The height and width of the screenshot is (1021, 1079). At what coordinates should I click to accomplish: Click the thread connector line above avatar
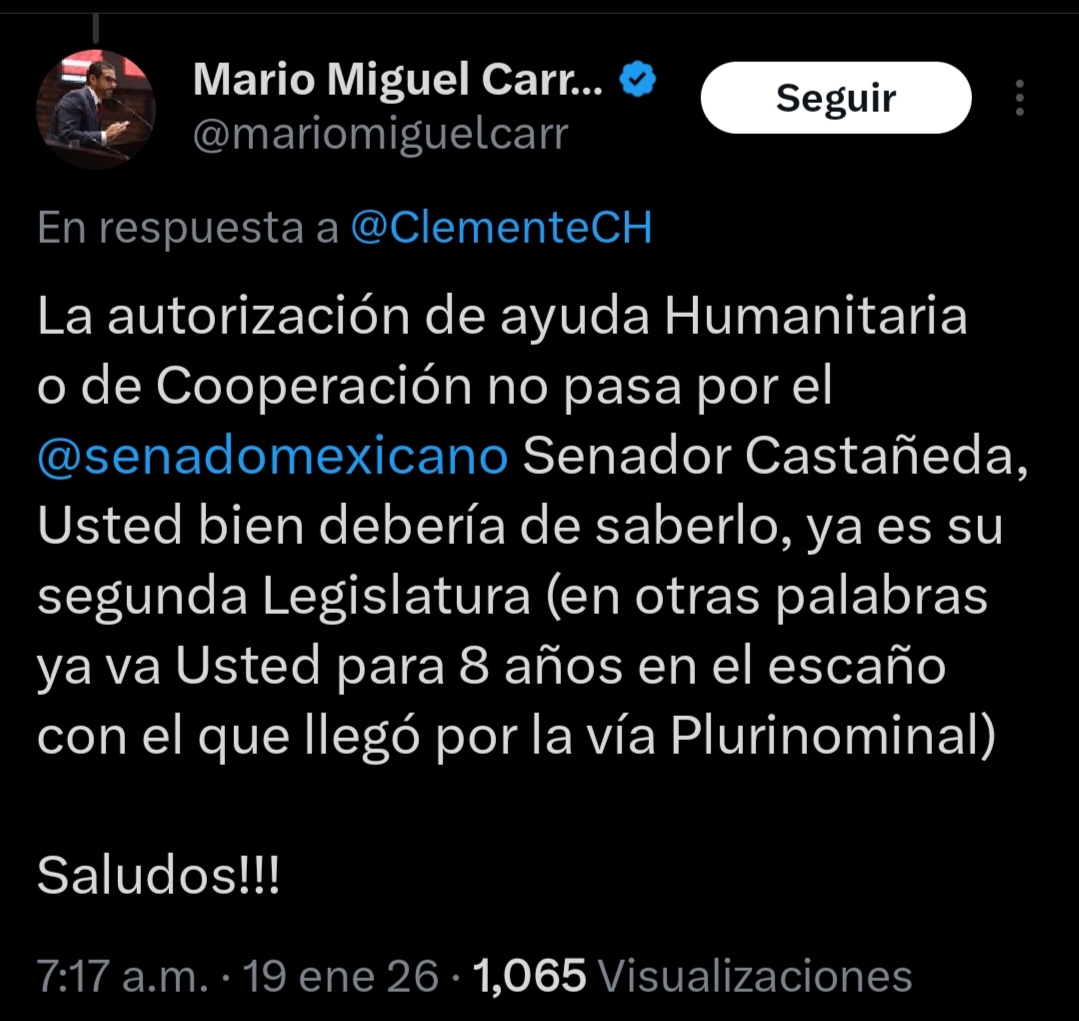[96, 29]
